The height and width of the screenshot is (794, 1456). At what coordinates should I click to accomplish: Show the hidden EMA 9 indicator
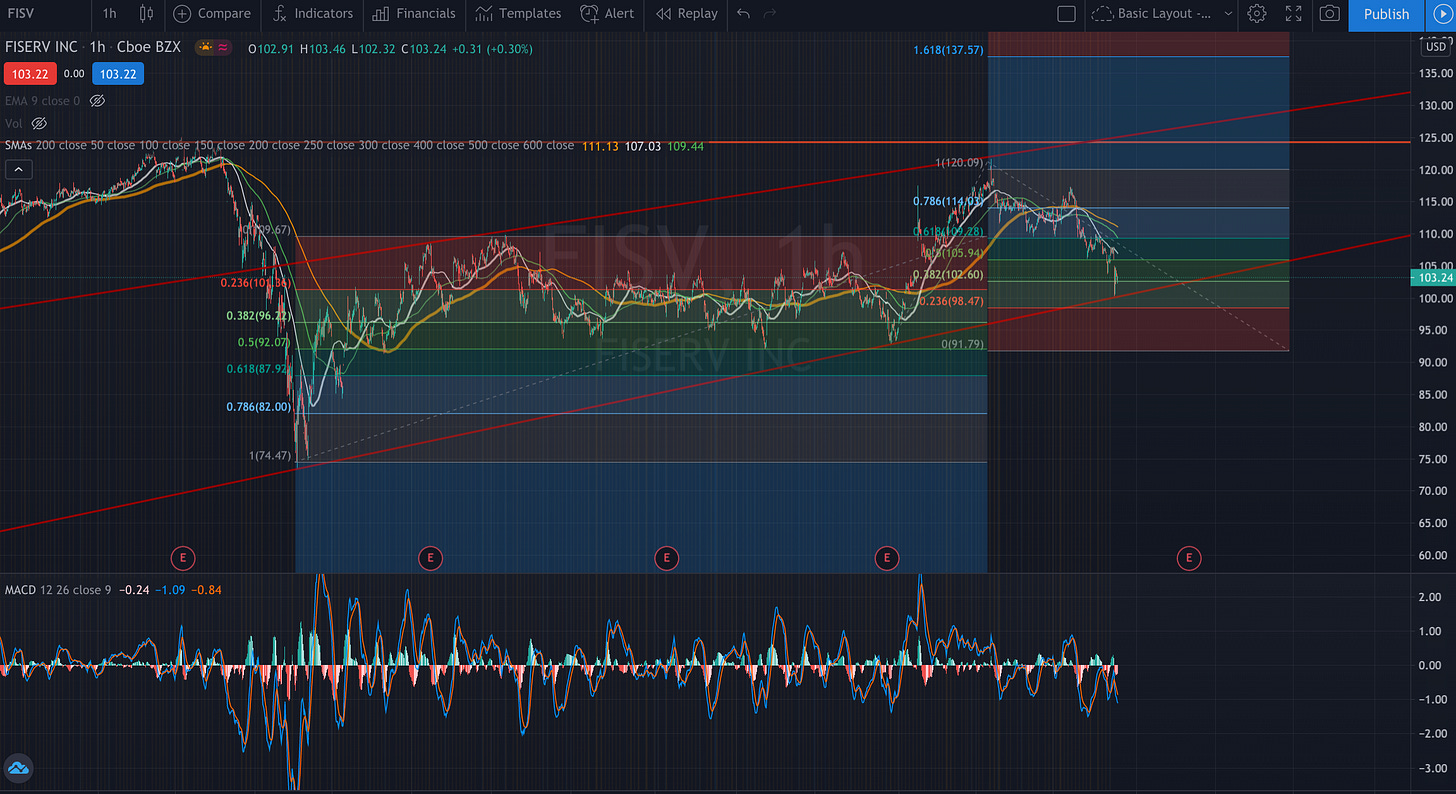[x=97, y=101]
